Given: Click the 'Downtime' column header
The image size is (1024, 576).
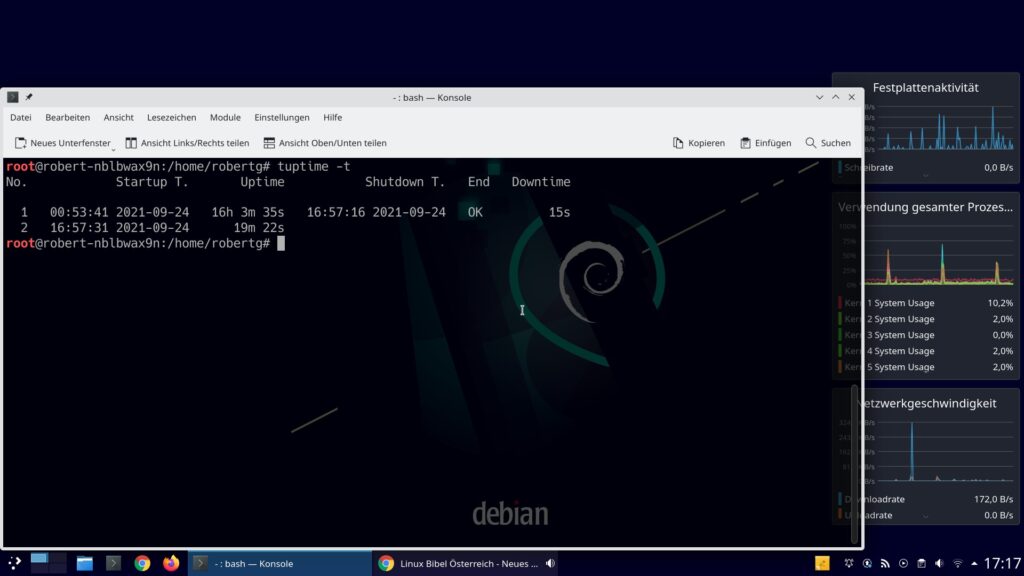Looking at the screenshot, I should (x=541, y=182).
